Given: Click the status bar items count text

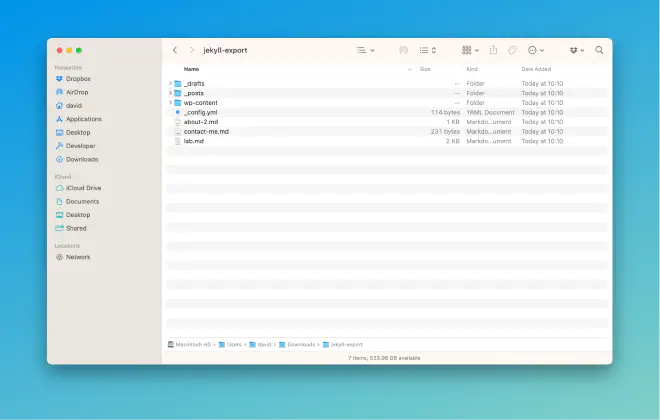Looking at the screenshot, I should (384, 358).
